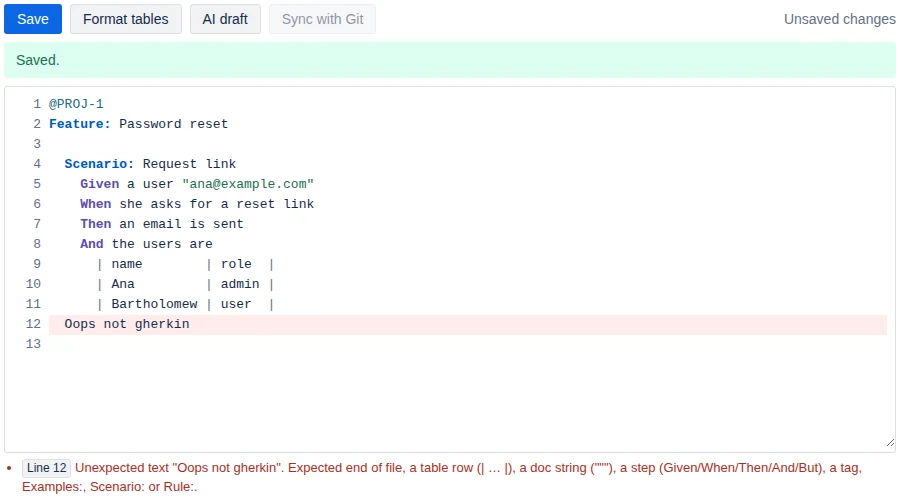900x500 pixels.
Task: Click the Given keyword on line 5
Action: pyautogui.click(x=100, y=184)
